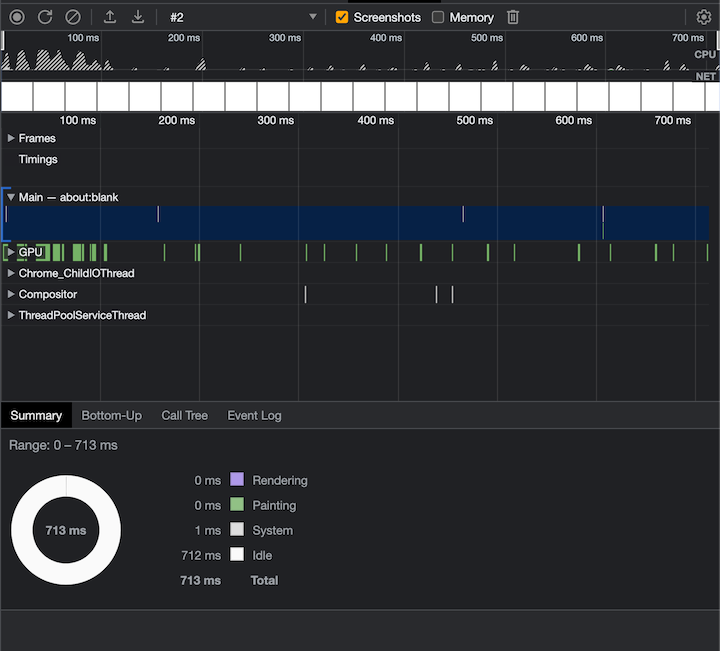Open capture settings gear icon
Image resolution: width=720 pixels, height=651 pixels.
click(704, 17)
